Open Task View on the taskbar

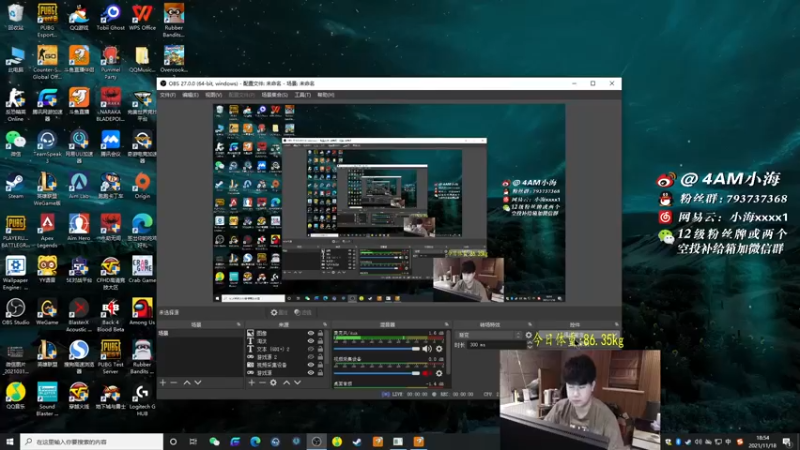coord(193,441)
